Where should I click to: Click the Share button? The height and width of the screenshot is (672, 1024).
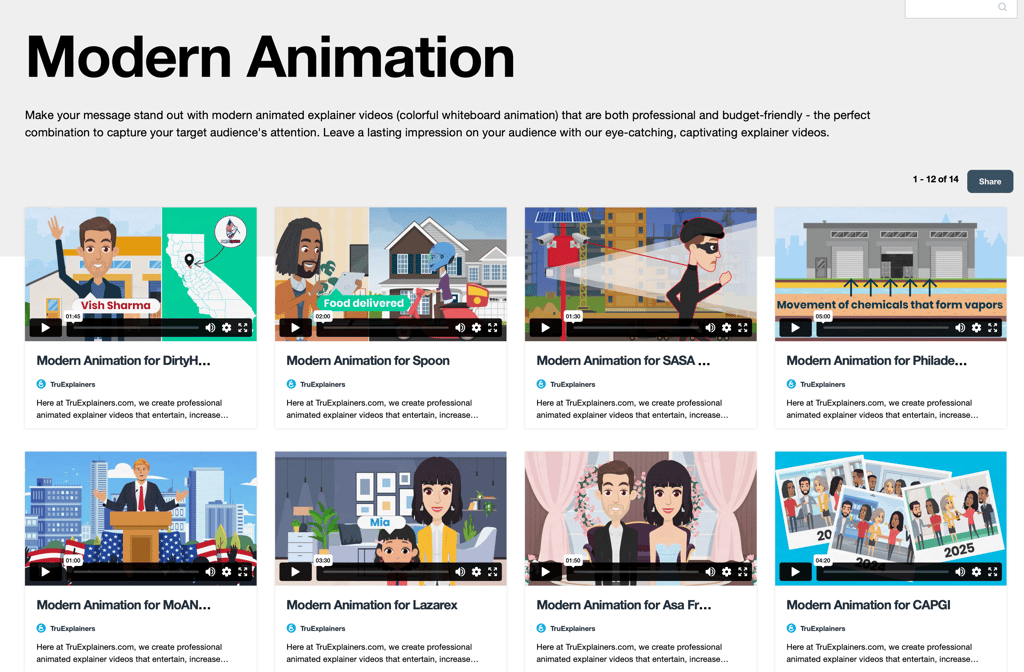(x=990, y=182)
